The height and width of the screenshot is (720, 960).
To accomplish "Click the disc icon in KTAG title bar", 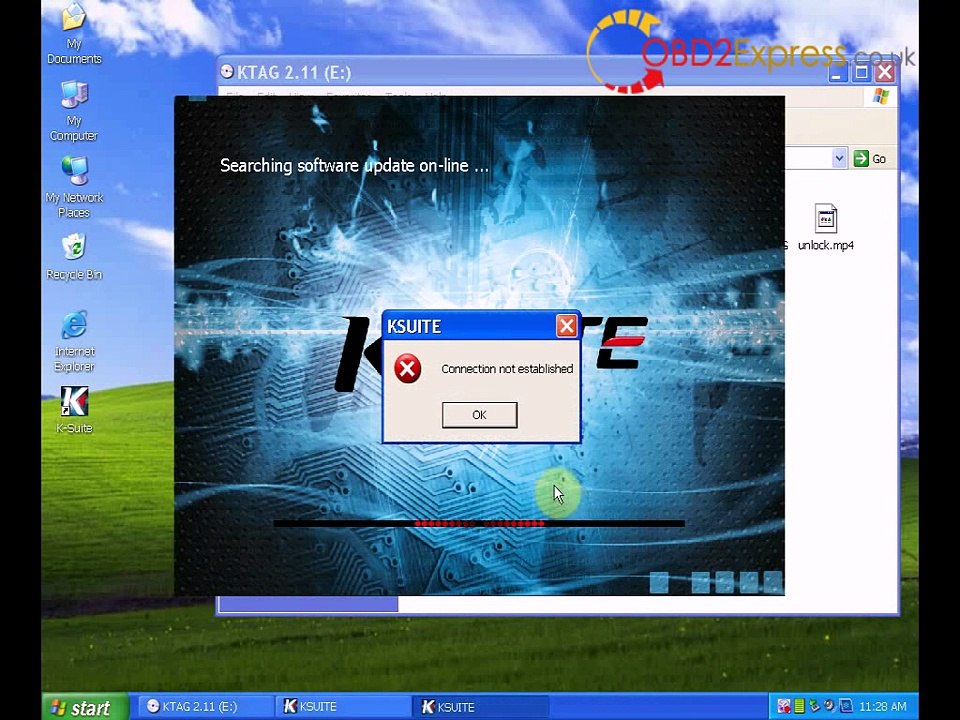I will point(227,72).
